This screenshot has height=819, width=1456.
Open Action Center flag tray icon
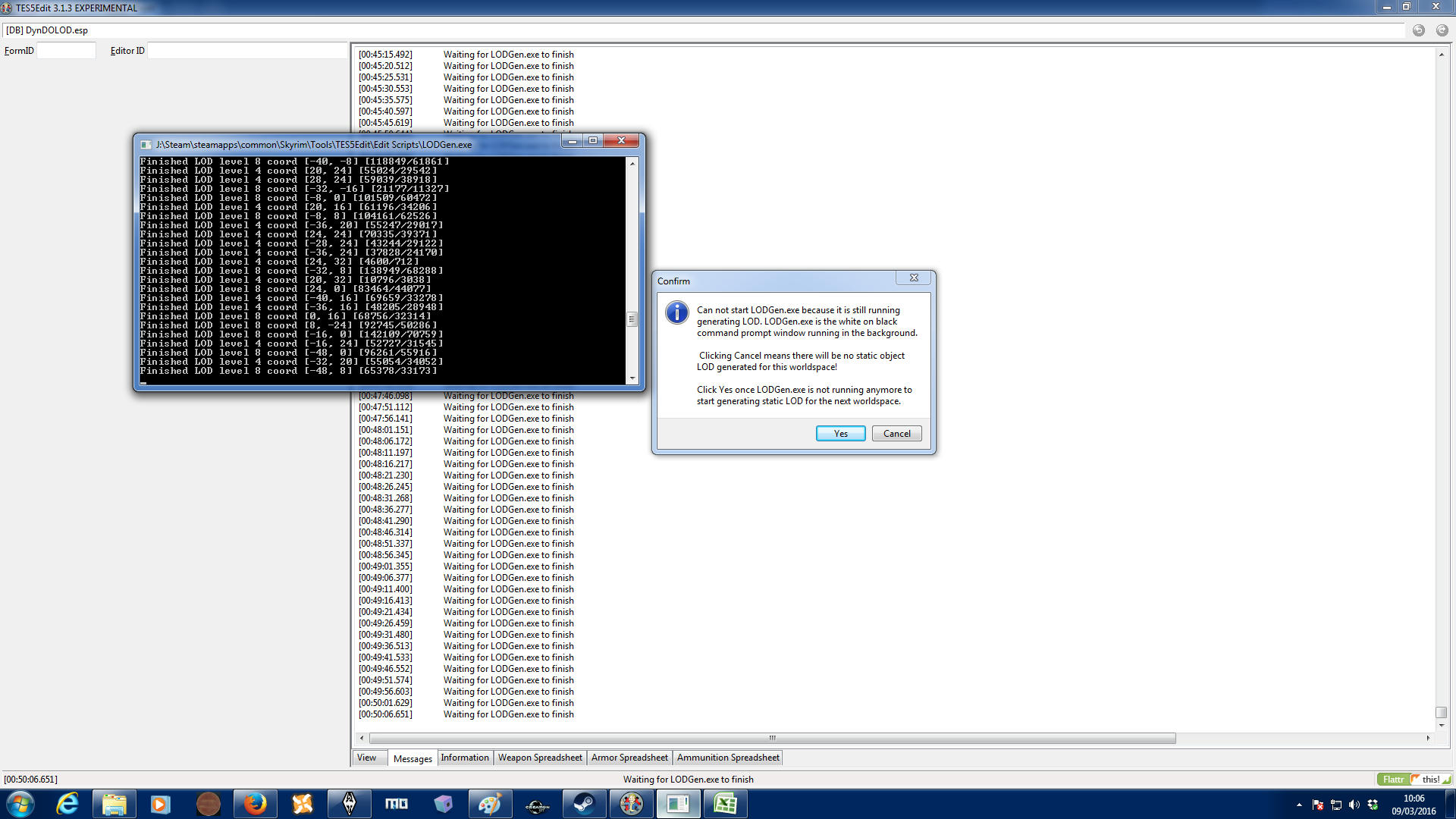(x=1318, y=805)
